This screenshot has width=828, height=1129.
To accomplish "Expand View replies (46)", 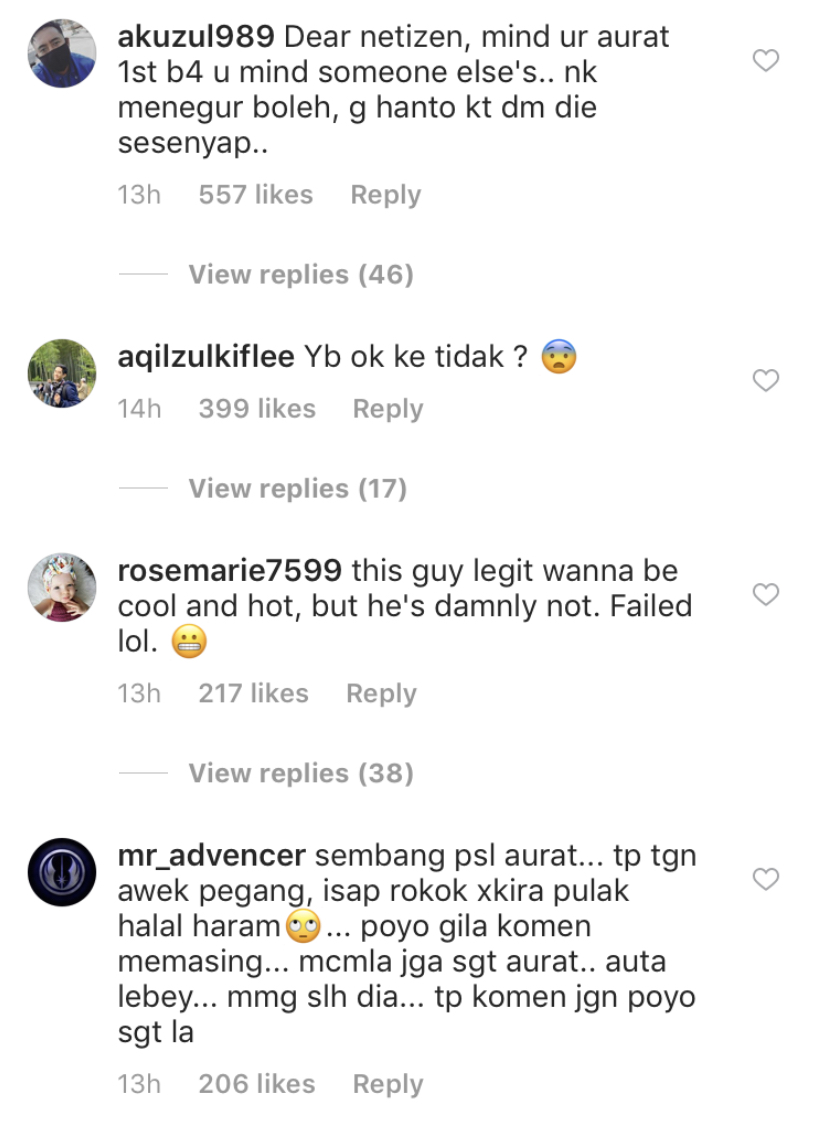I will [x=301, y=274].
